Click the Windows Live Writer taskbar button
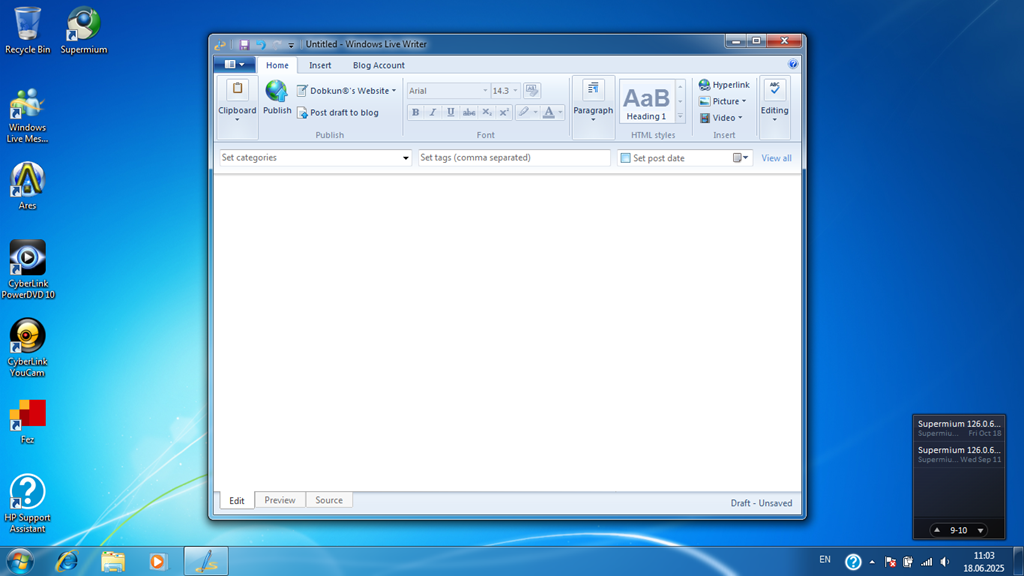This screenshot has width=1024, height=576. (206, 561)
